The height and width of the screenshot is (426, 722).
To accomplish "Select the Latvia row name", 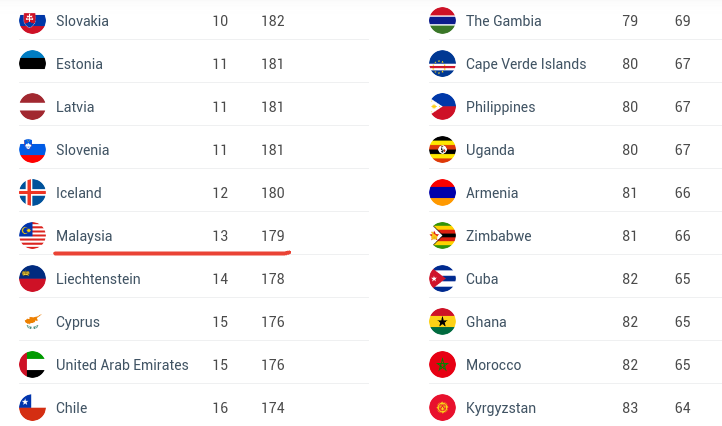I will [x=75, y=106].
